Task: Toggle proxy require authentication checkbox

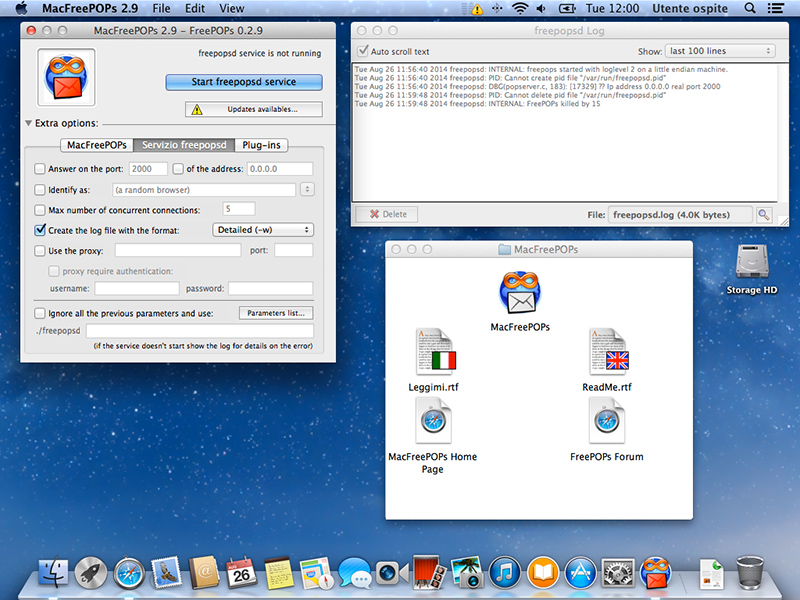Action: pyautogui.click(x=54, y=271)
